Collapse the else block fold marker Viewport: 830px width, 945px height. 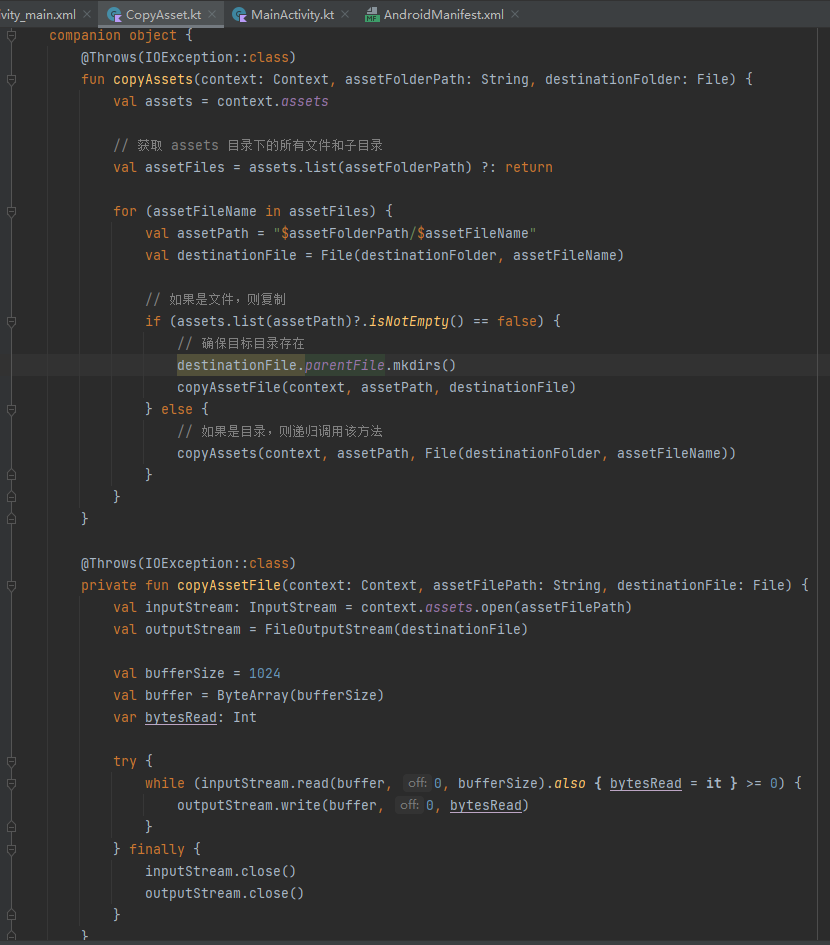11,410
